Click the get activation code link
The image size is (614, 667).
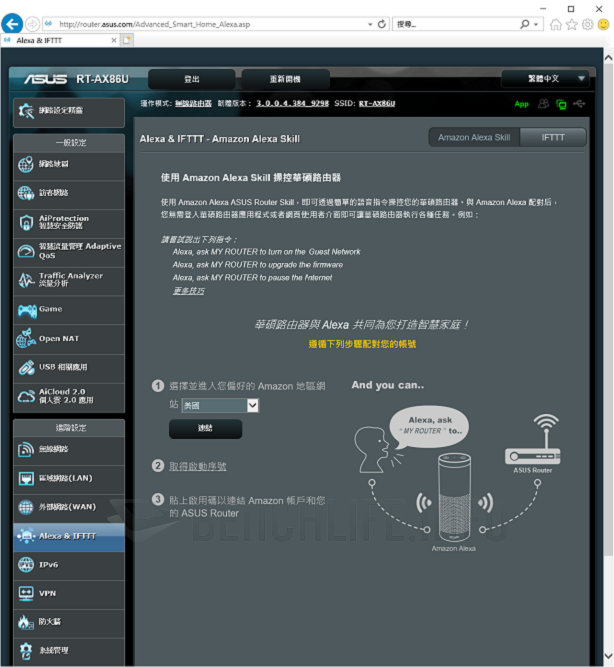[198, 467]
